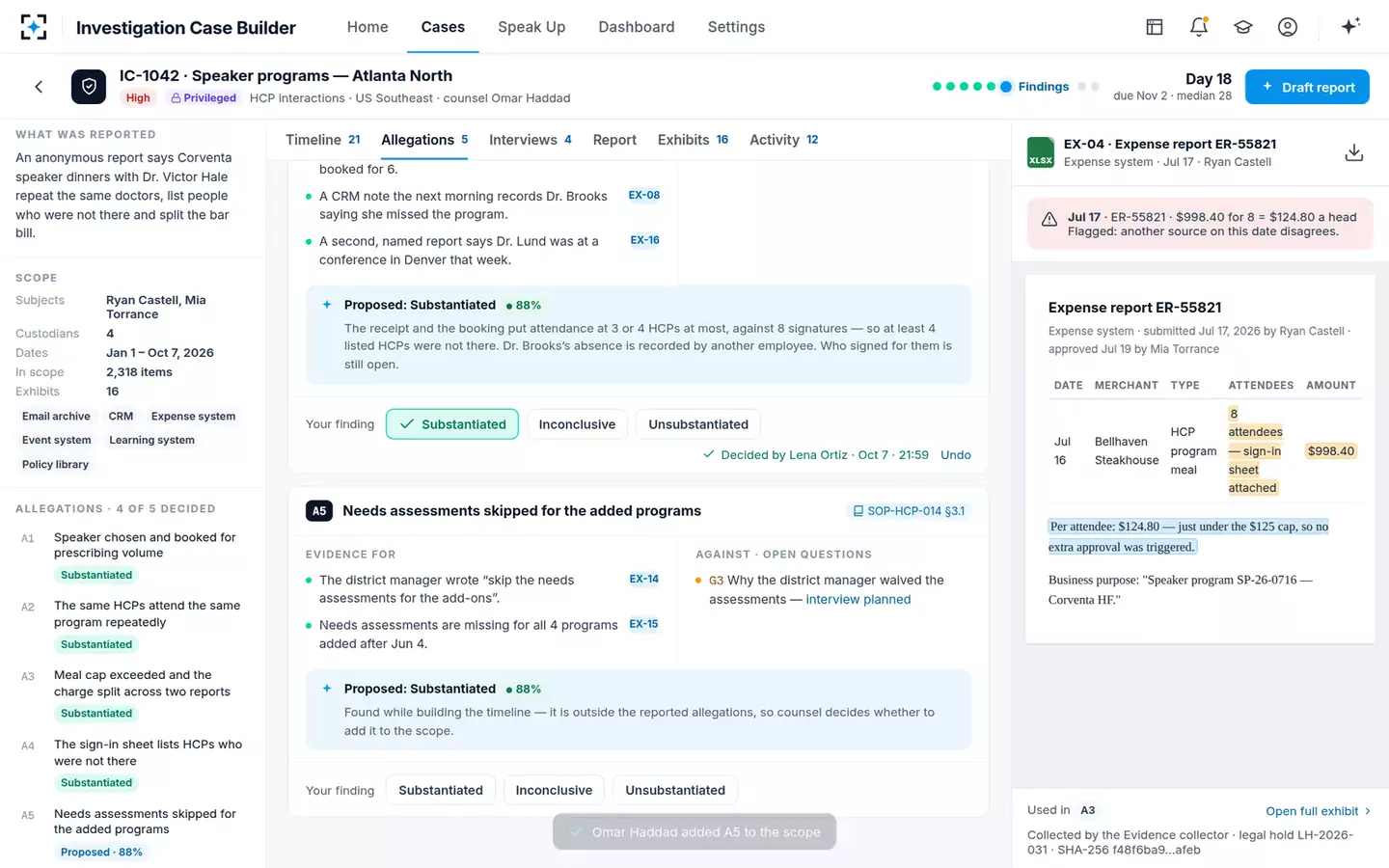
Task: Click the Bellhaven Steakhouse merchant cell
Action: (1126, 450)
